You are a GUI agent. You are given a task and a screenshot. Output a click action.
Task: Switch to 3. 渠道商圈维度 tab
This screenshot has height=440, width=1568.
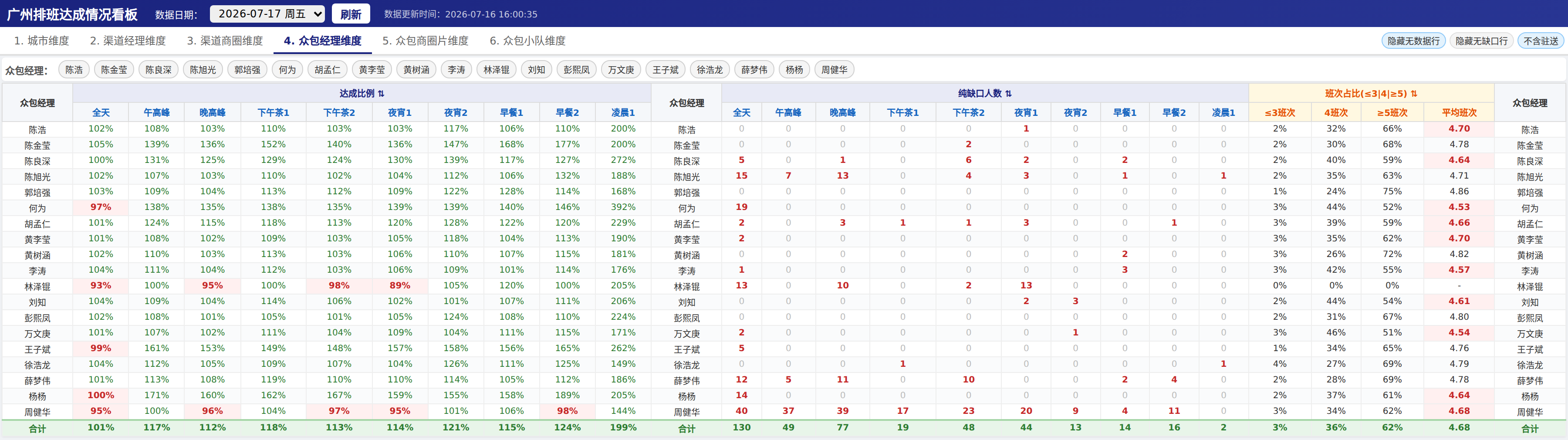point(225,41)
